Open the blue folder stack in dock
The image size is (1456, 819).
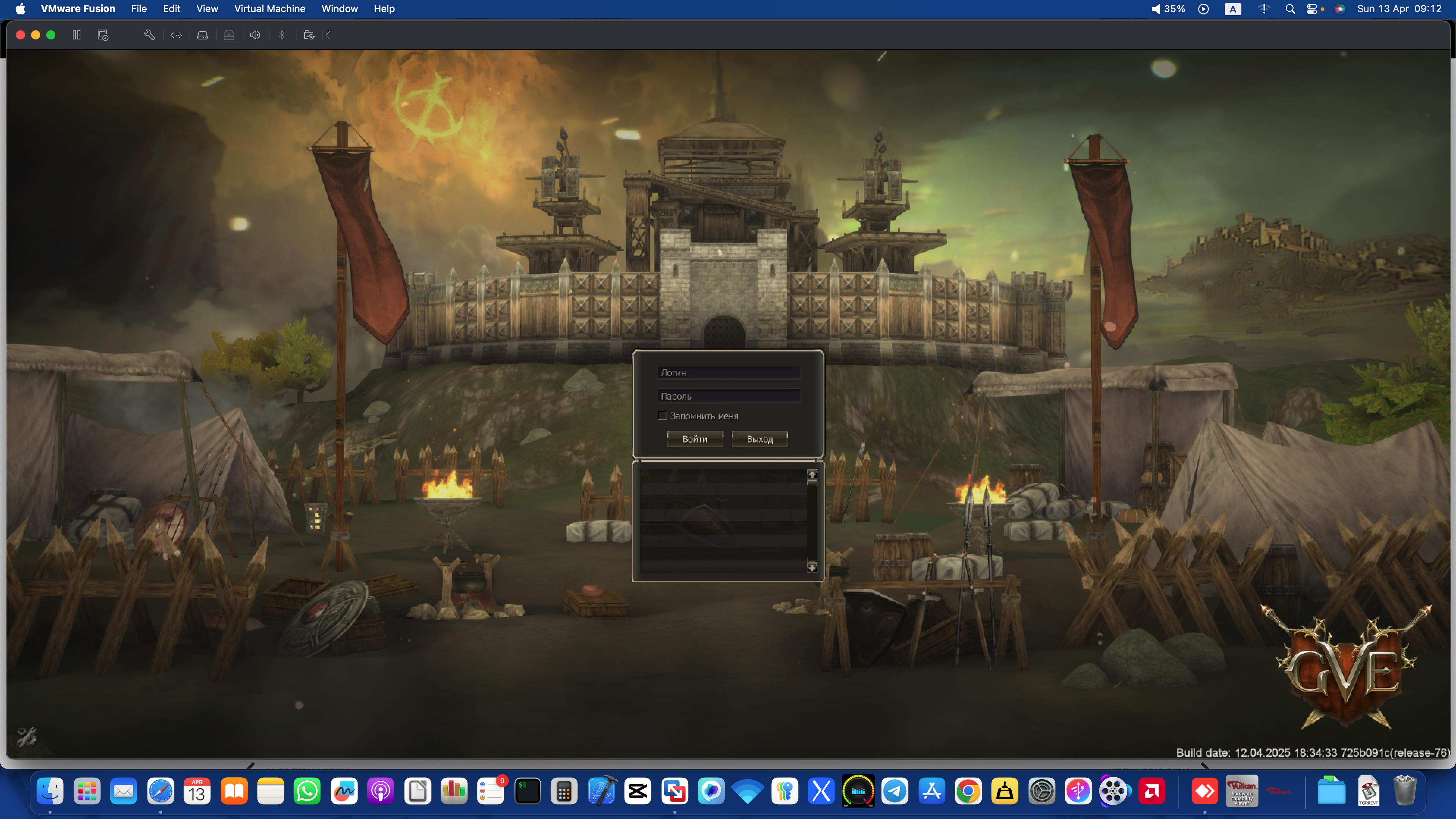1332,791
